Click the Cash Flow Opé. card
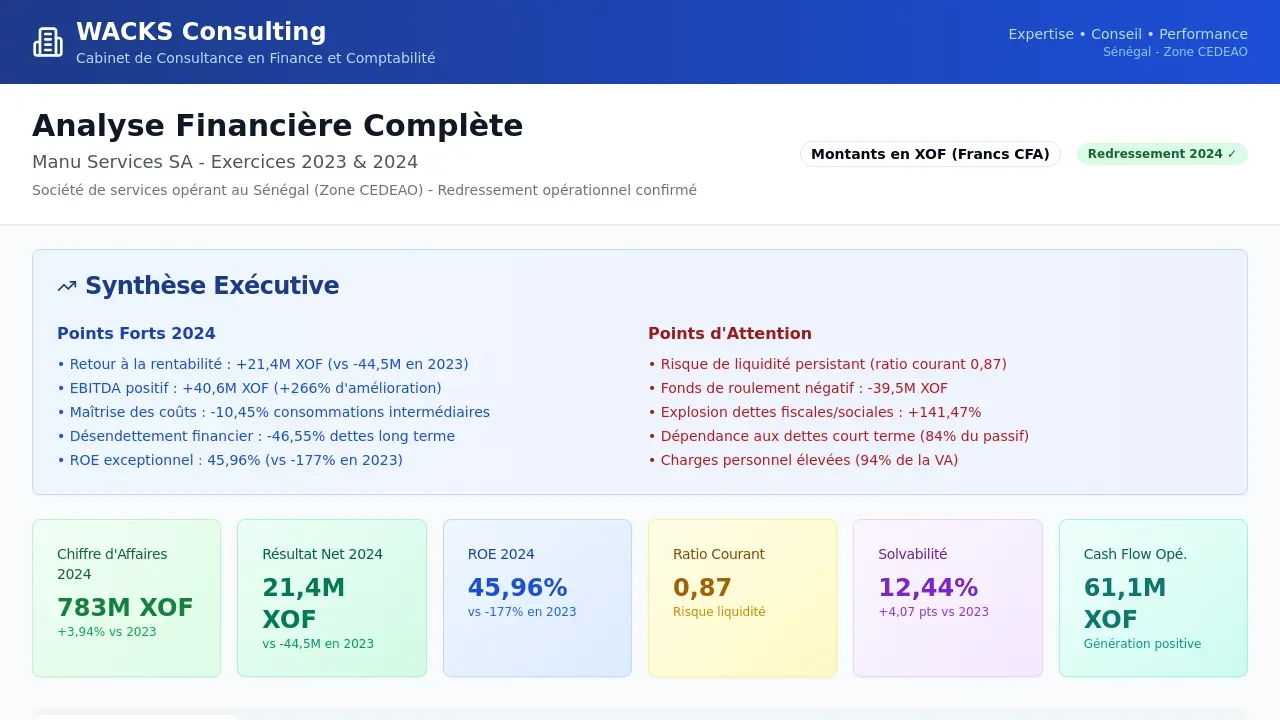 point(1152,598)
